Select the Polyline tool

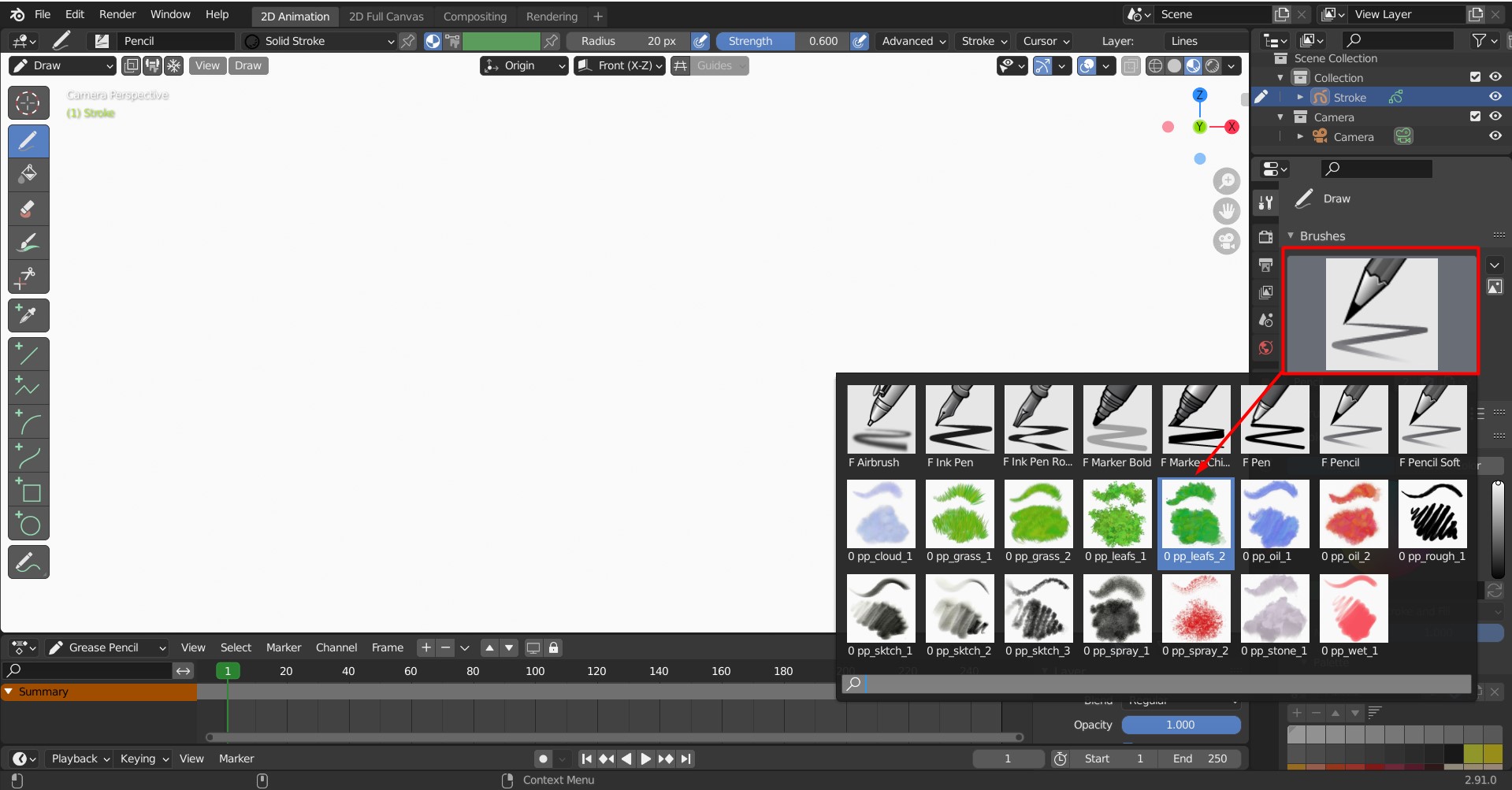click(28, 388)
